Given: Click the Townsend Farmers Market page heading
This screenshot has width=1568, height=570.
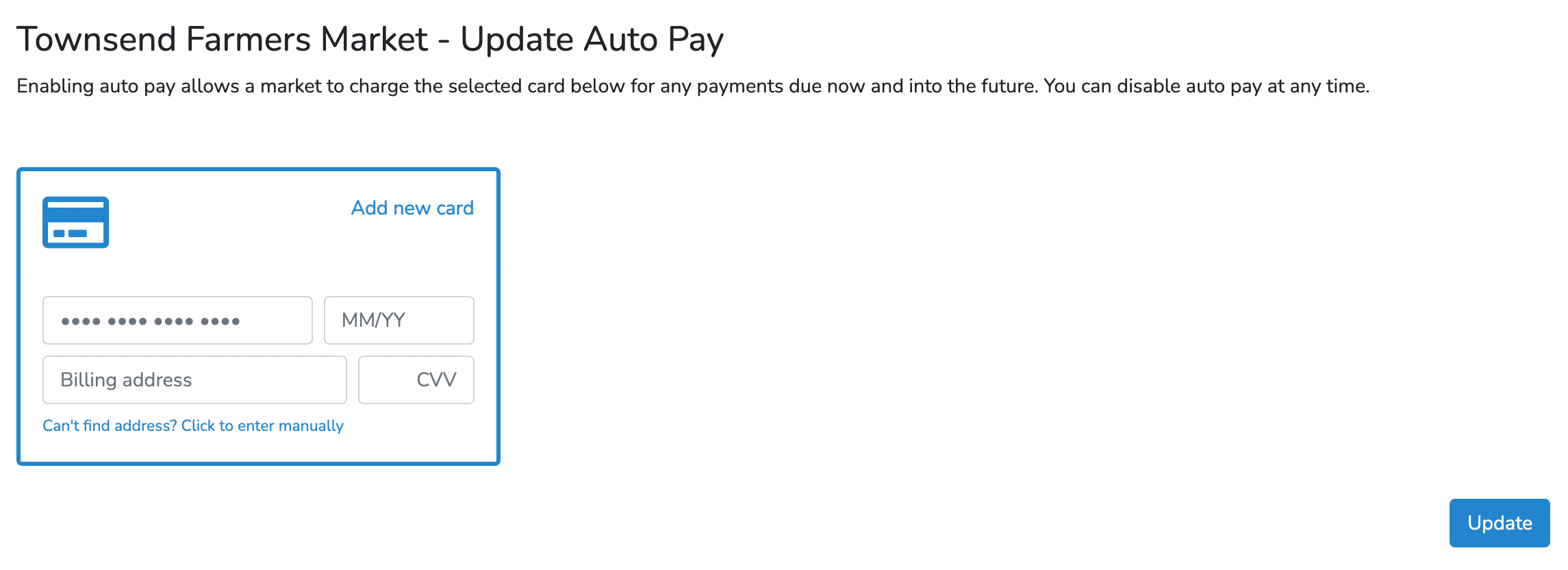Looking at the screenshot, I should point(370,39).
